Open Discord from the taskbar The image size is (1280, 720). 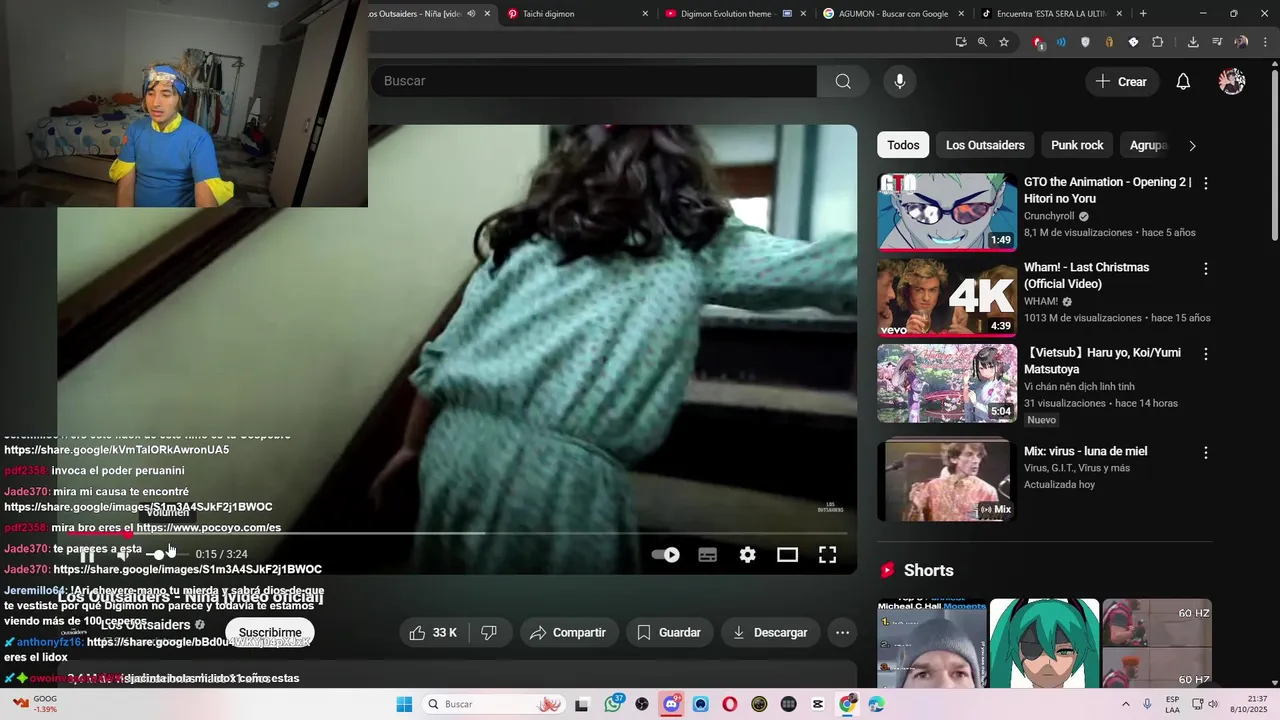pos(671,704)
